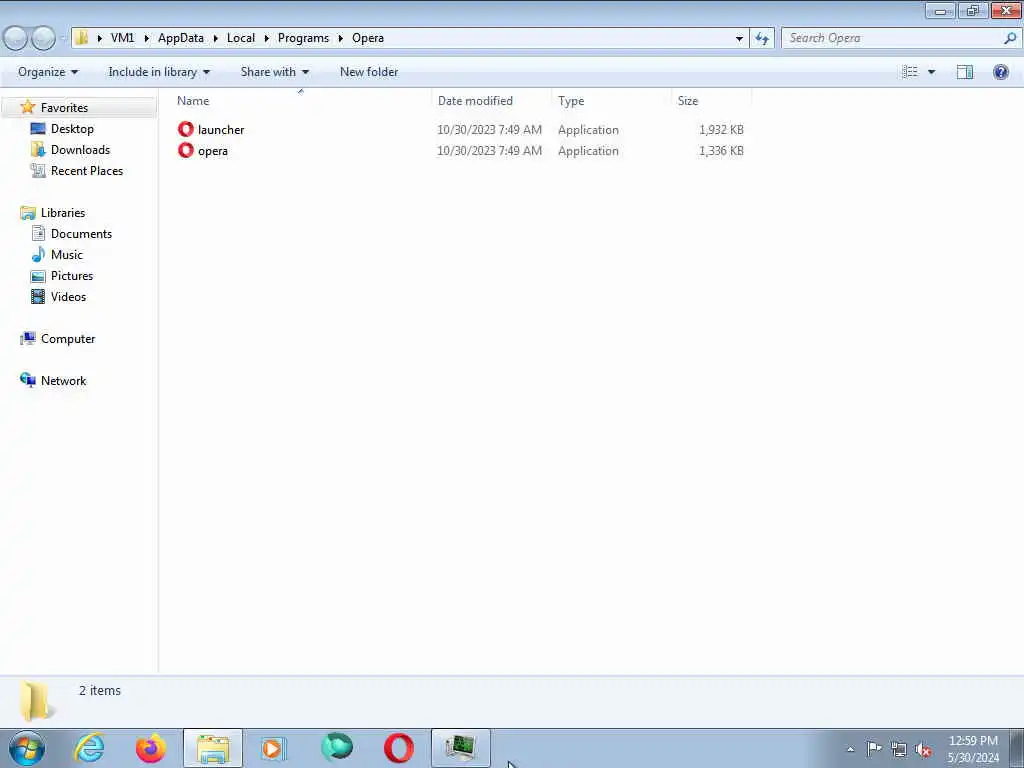Viewport: 1024px width, 768px height.
Task: Expand the address bar history dropdown
Action: coord(739,38)
